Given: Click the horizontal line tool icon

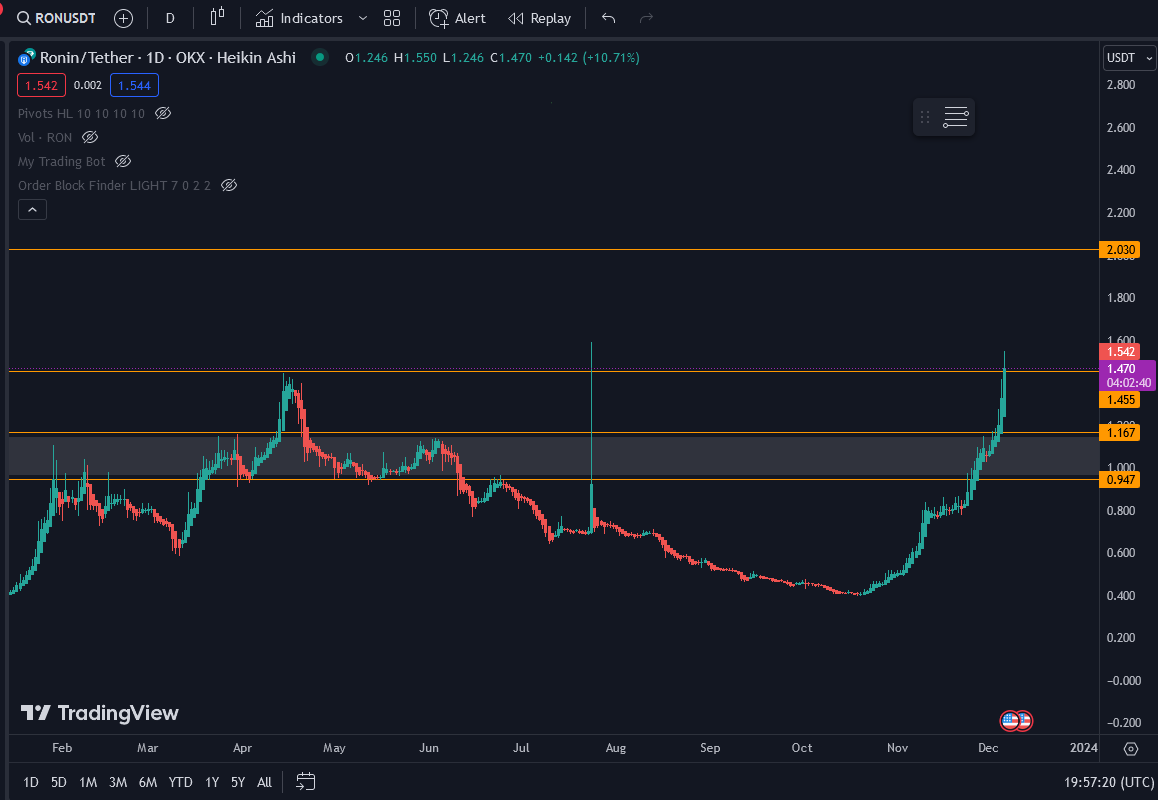Looking at the screenshot, I should click(956, 117).
